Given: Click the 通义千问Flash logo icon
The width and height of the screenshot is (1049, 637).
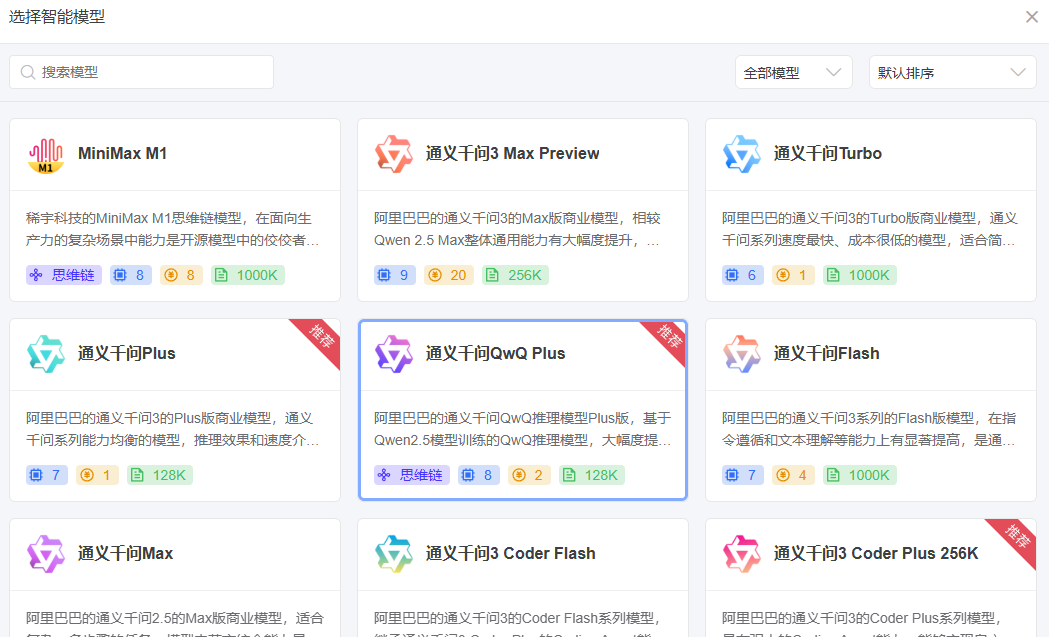Looking at the screenshot, I should [741, 354].
